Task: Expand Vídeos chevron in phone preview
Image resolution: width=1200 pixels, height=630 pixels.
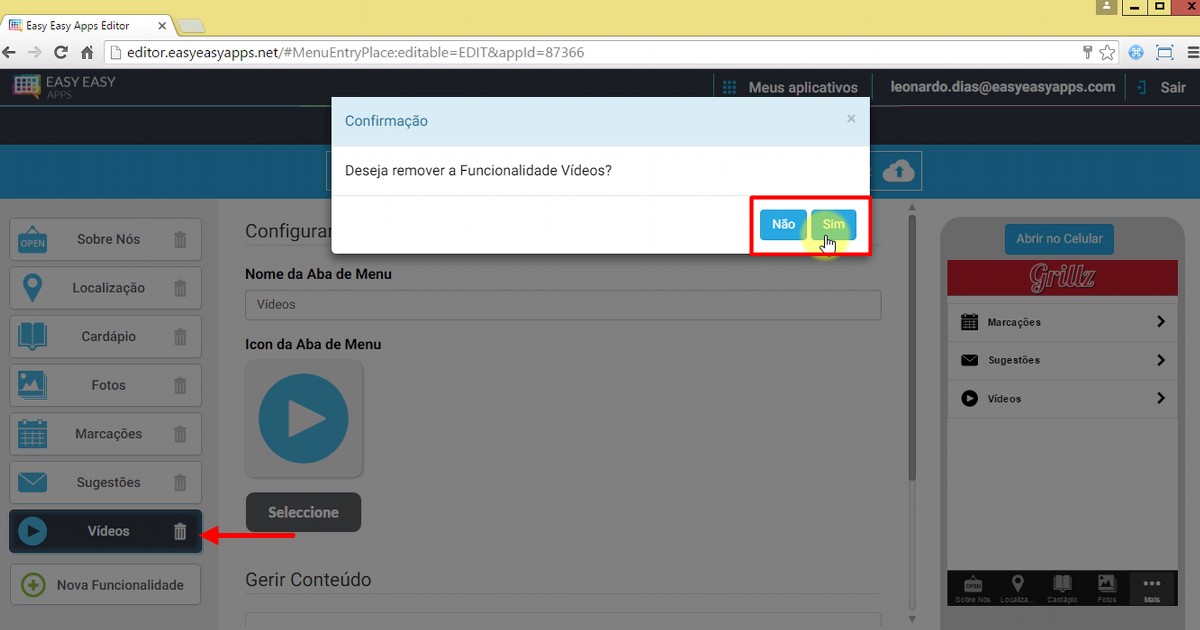Action: pos(1160,398)
